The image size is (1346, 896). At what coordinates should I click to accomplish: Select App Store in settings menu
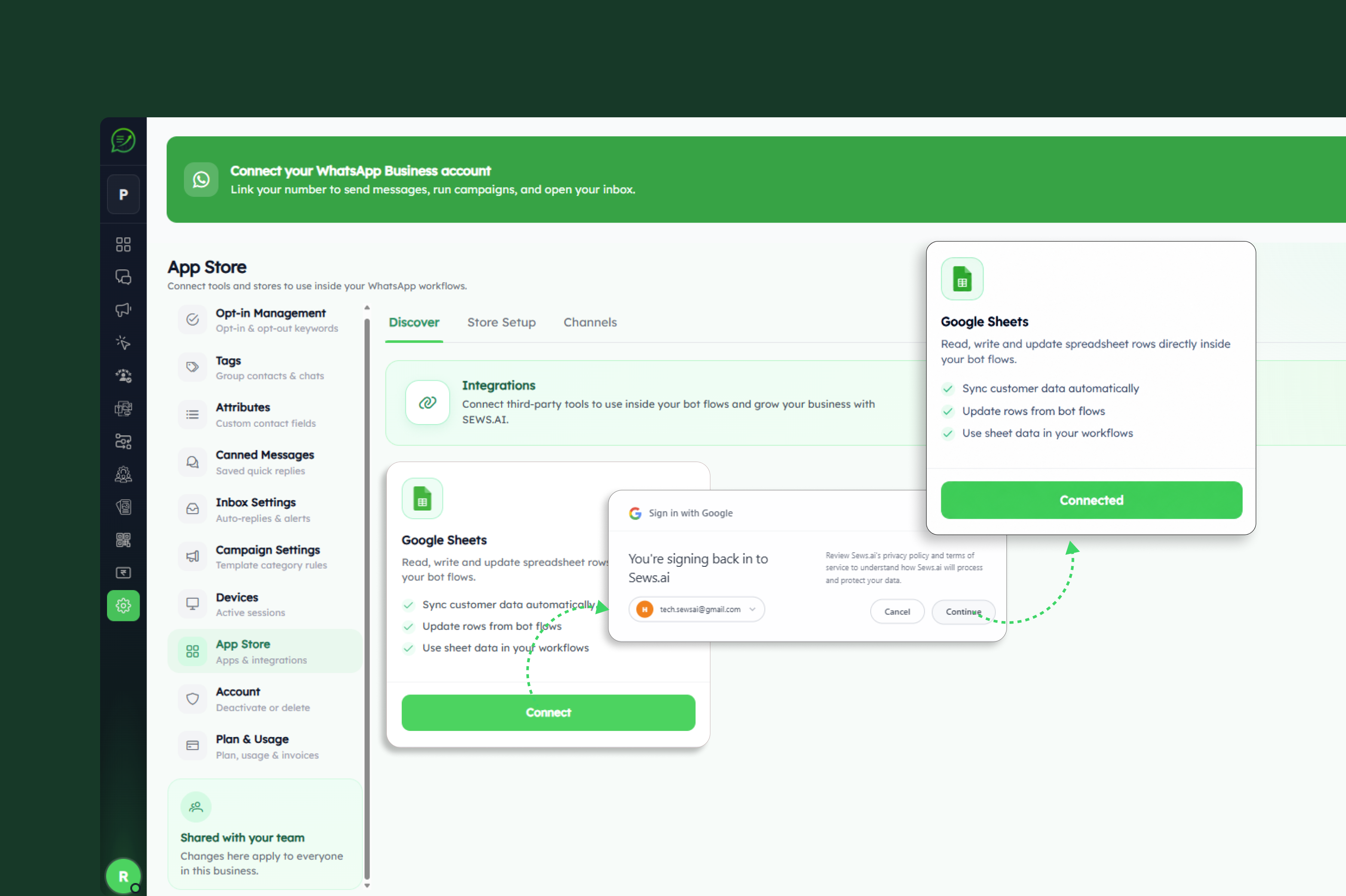point(265,652)
